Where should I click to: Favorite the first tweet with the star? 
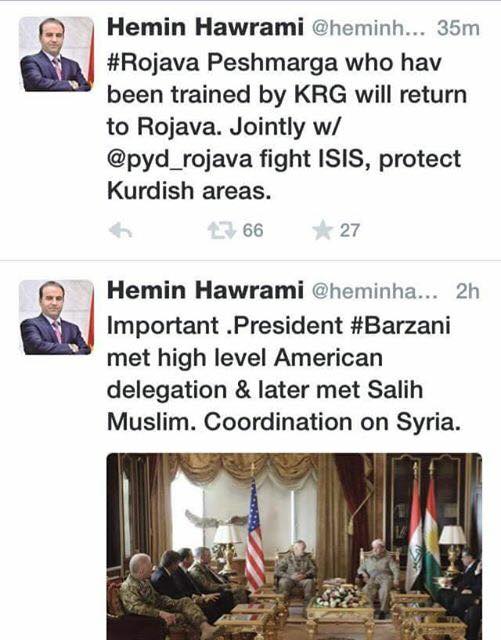pos(323,230)
